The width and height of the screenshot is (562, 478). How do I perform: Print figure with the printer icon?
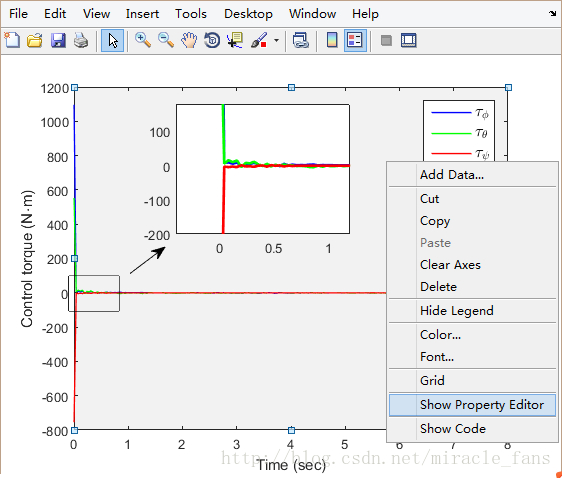click(81, 40)
